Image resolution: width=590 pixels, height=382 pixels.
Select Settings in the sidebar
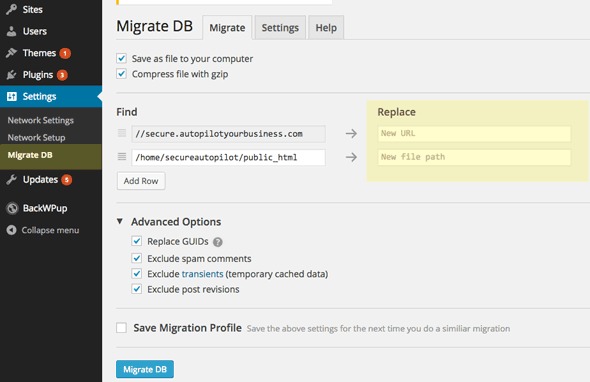pyautogui.click(x=51, y=96)
